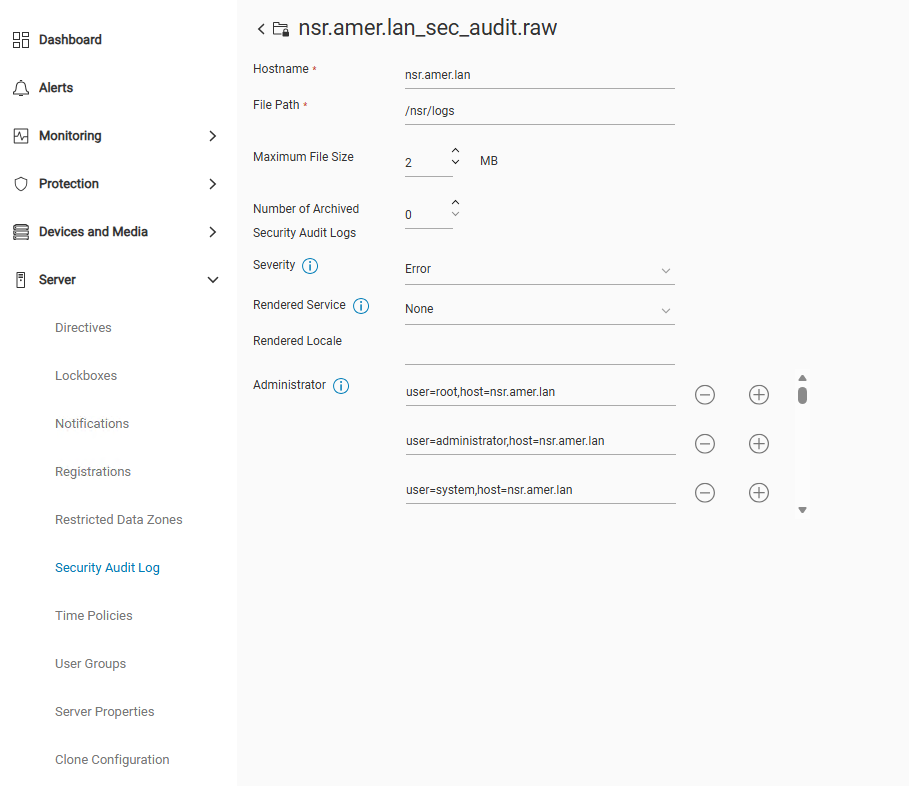Select the Monitoring sidebar icon
The height and width of the screenshot is (786, 909).
click(x=22, y=136)
